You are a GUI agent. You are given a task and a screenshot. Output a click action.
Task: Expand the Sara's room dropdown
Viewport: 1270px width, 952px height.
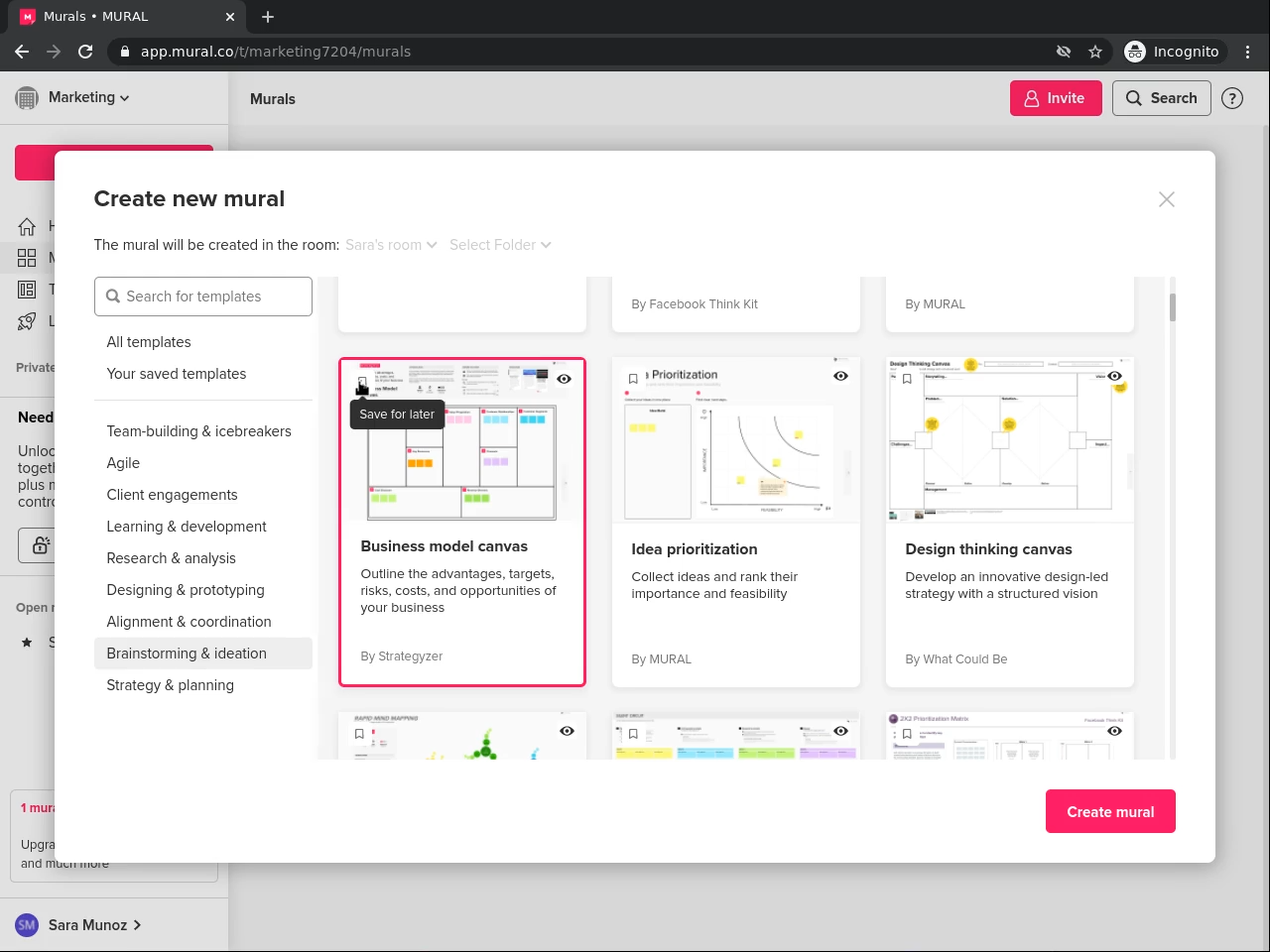(x=391, y=245)
